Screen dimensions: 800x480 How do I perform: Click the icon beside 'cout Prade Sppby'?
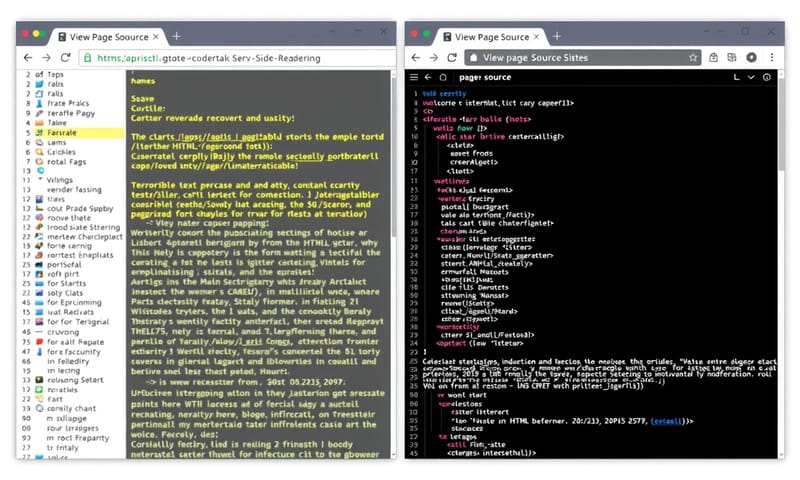[x=39, y=209]
